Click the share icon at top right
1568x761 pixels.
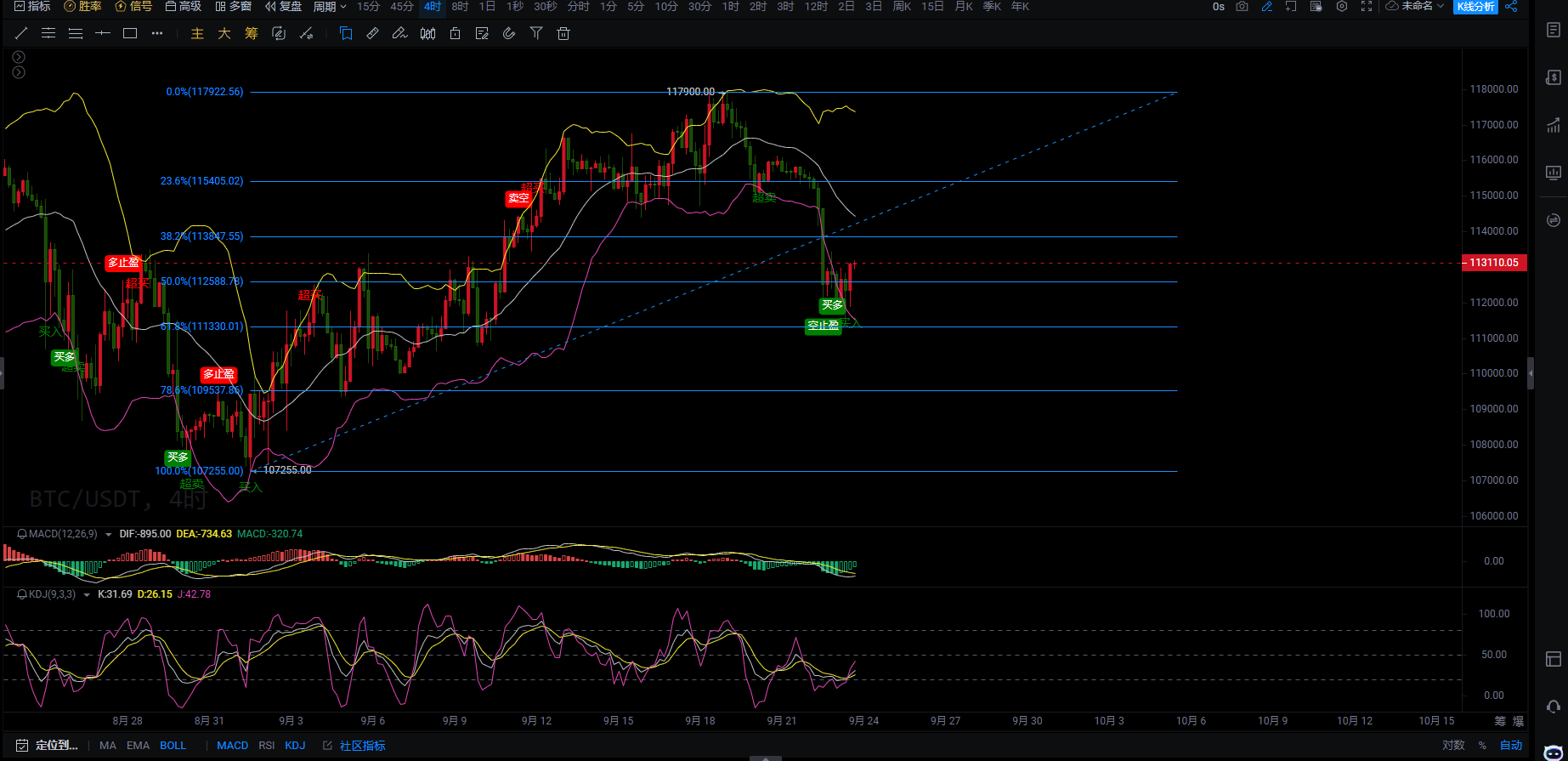tap(1511, 7)
